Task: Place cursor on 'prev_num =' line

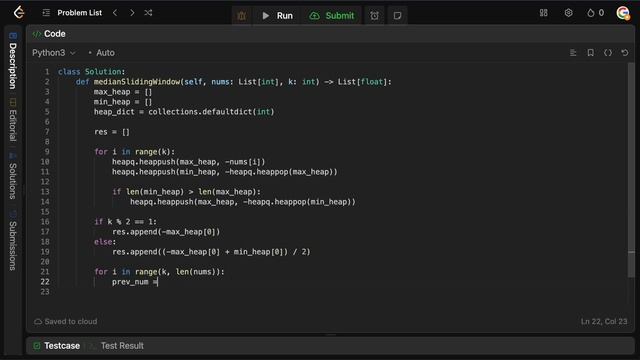Action: [135, 282]
